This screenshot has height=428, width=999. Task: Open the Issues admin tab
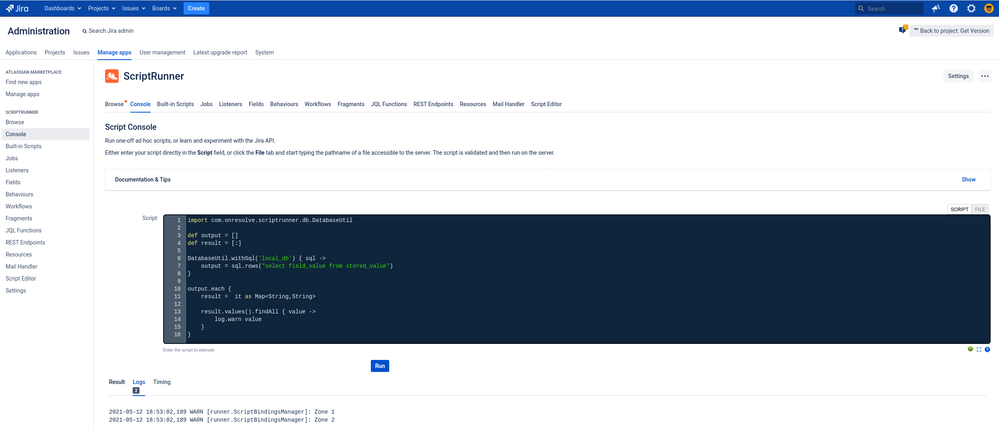(x=82, y=53)
